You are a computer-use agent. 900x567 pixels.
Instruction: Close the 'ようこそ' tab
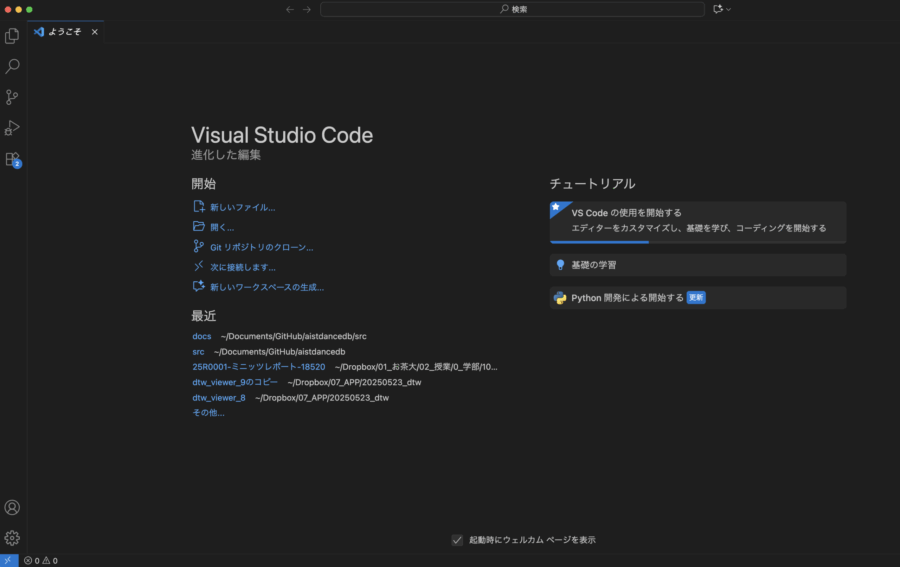tap(95, 32)
